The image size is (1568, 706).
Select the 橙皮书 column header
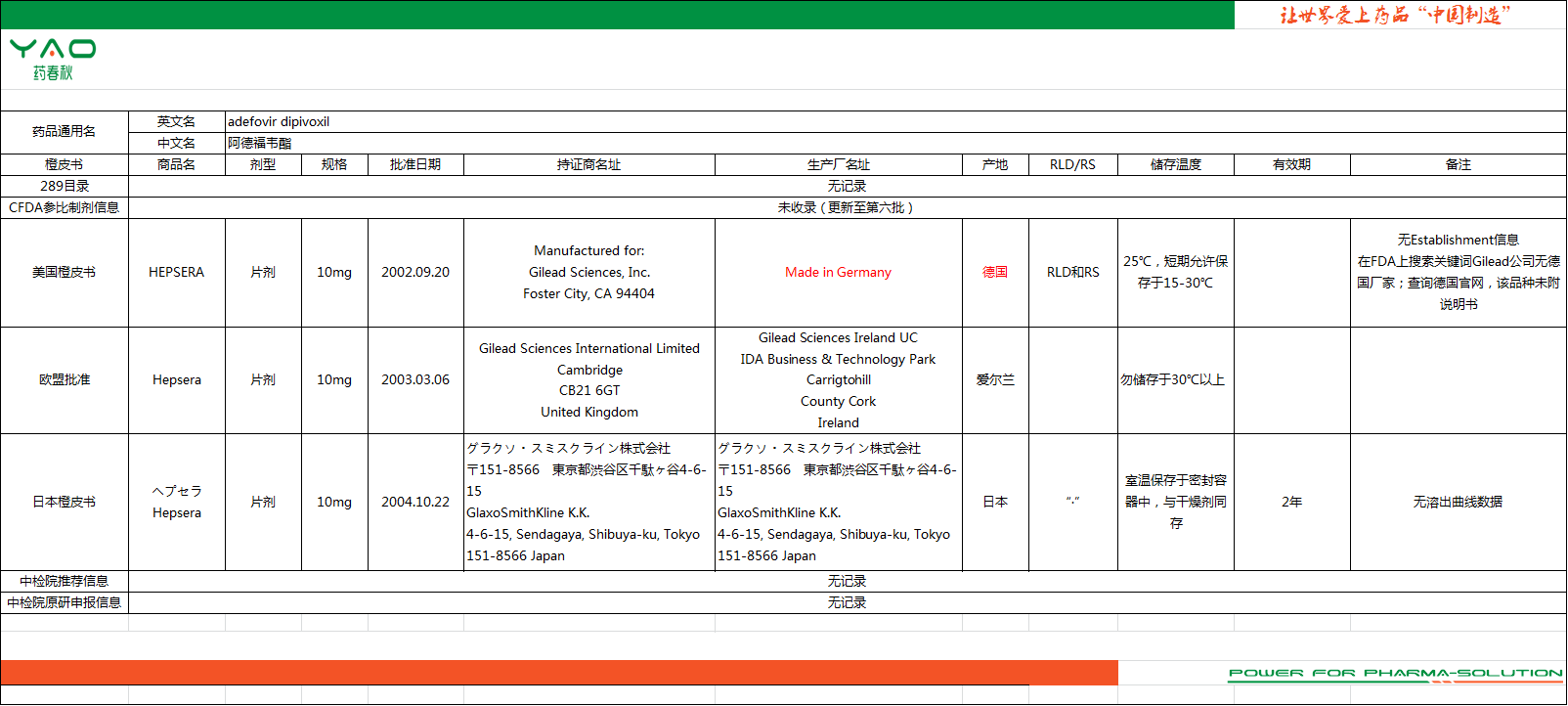coord(65,165)
